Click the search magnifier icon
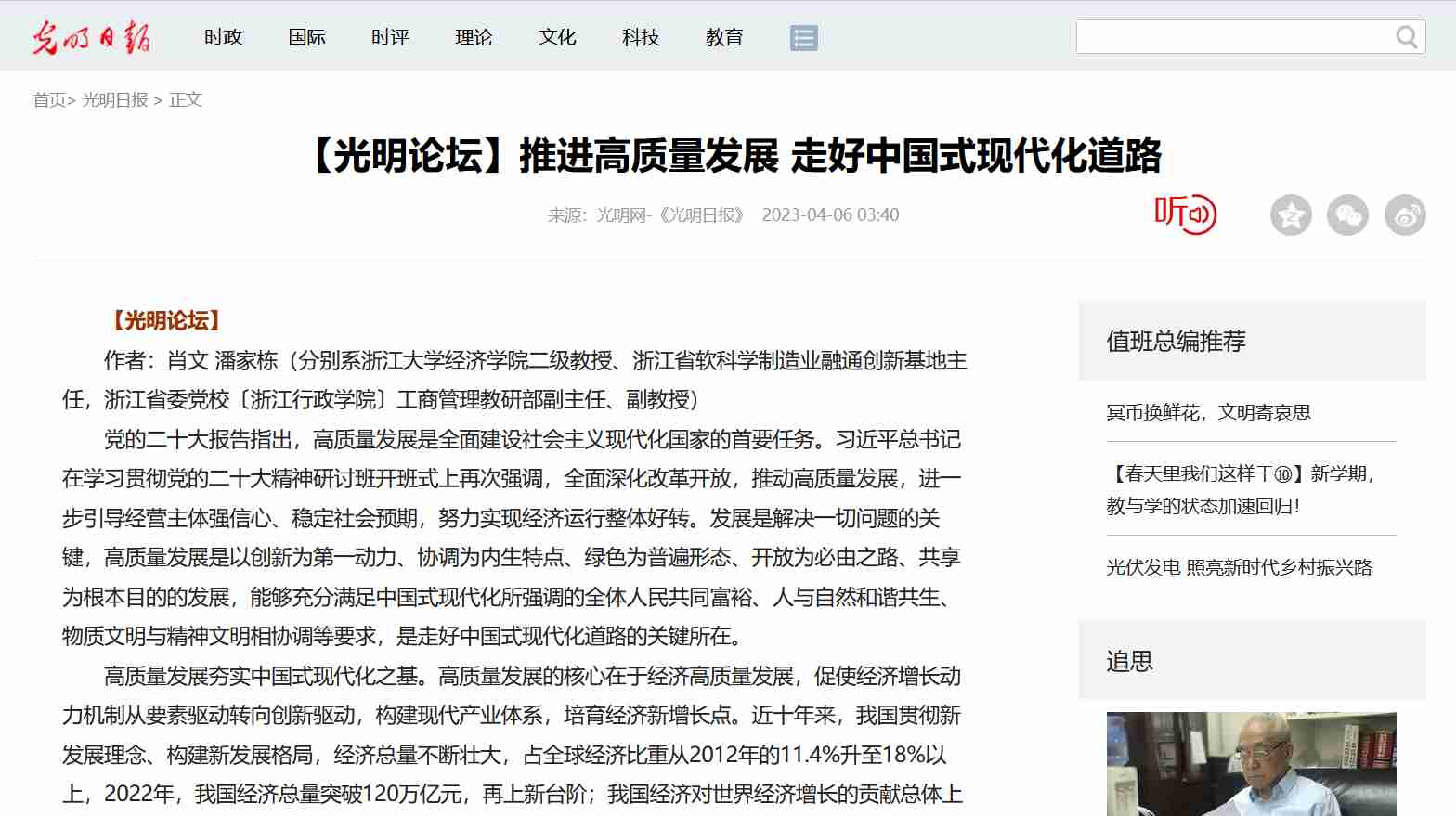Viewport: 1456px width, 816px height. point(1406,37)
